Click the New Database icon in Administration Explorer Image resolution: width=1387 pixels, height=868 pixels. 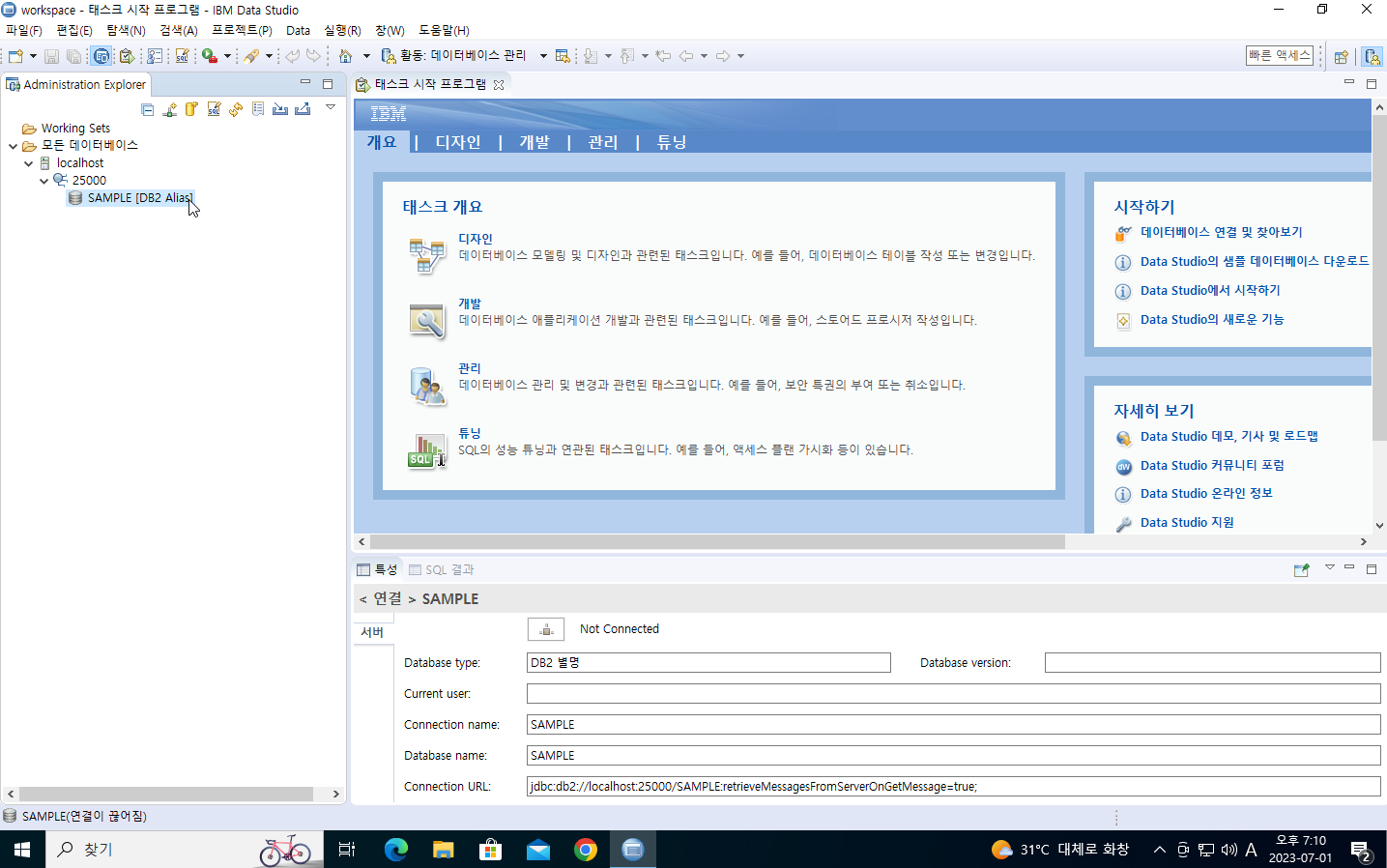[x=191, y=109]
